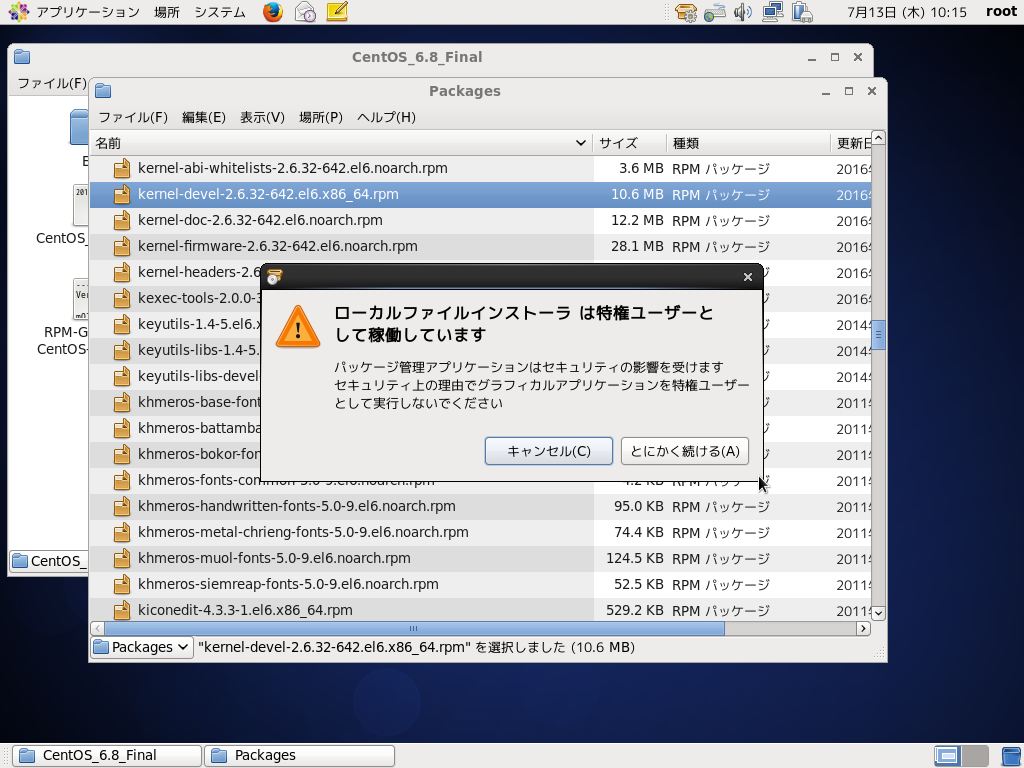Select khmeros-handwritten-fonts-5.0-9.el6.noarch.rpm file name
Screen dimensions: 1024x768
point(296,506)
